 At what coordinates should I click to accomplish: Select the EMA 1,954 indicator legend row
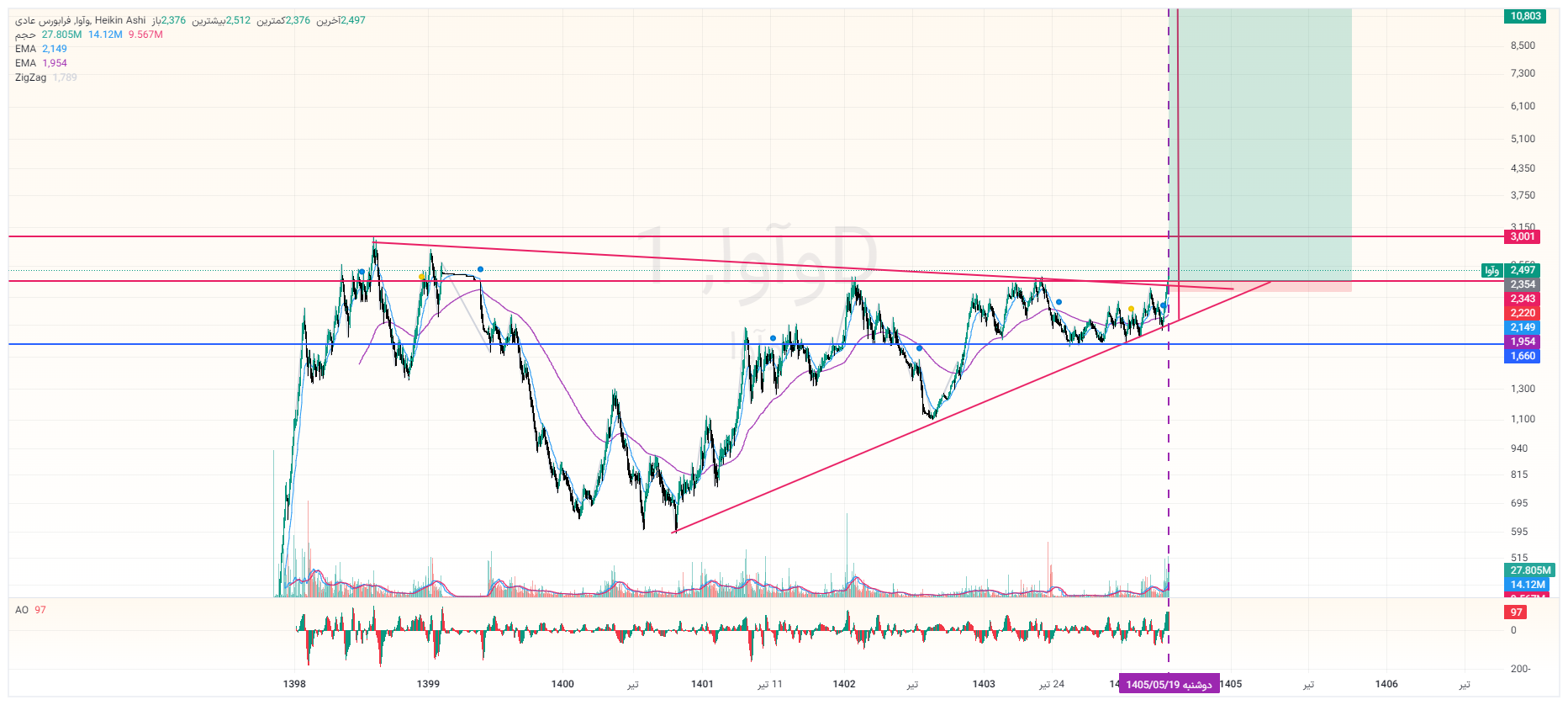(x=41, y=63)
